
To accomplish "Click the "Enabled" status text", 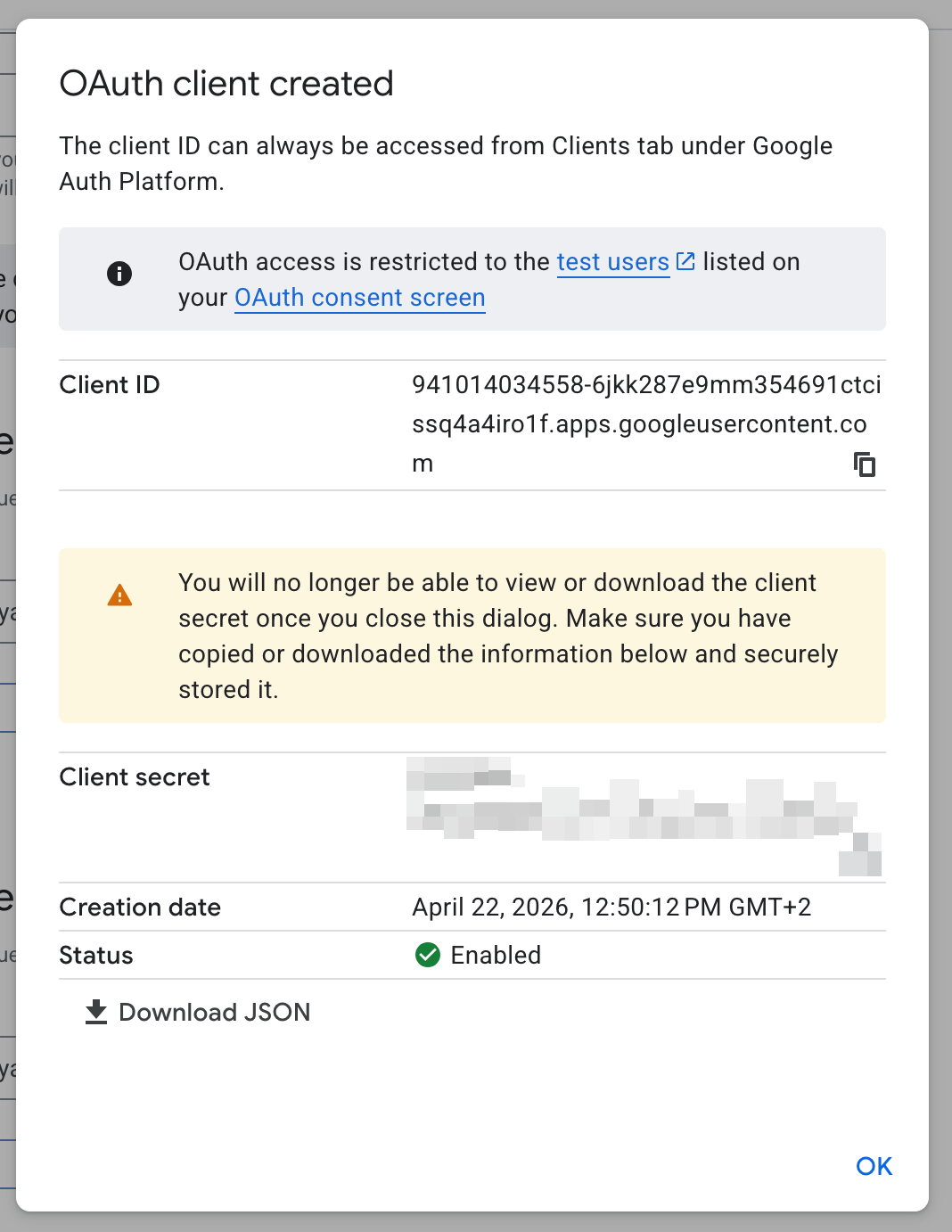I will point(496,956).
